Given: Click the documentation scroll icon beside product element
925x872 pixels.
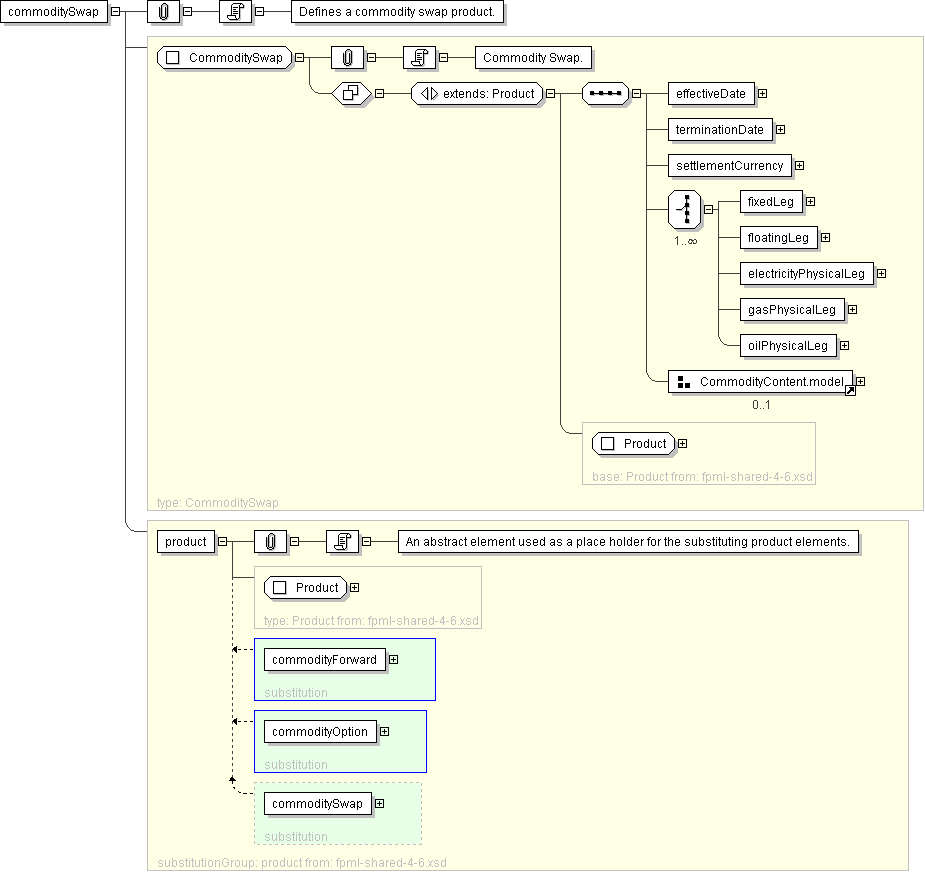Looking at the screenshot, I should tap(342, 542).
